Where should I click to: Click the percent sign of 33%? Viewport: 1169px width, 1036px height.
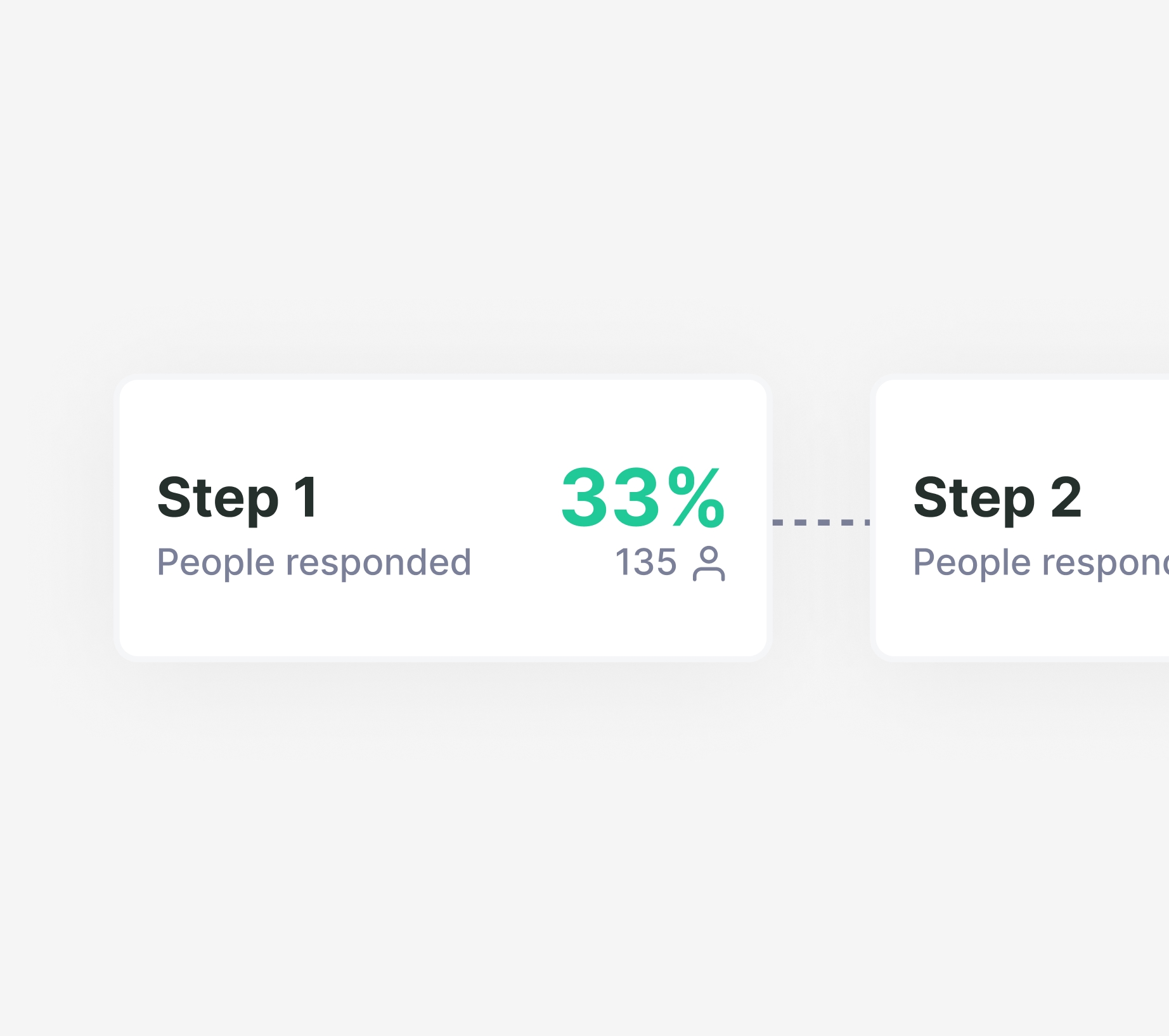[696, 498]
